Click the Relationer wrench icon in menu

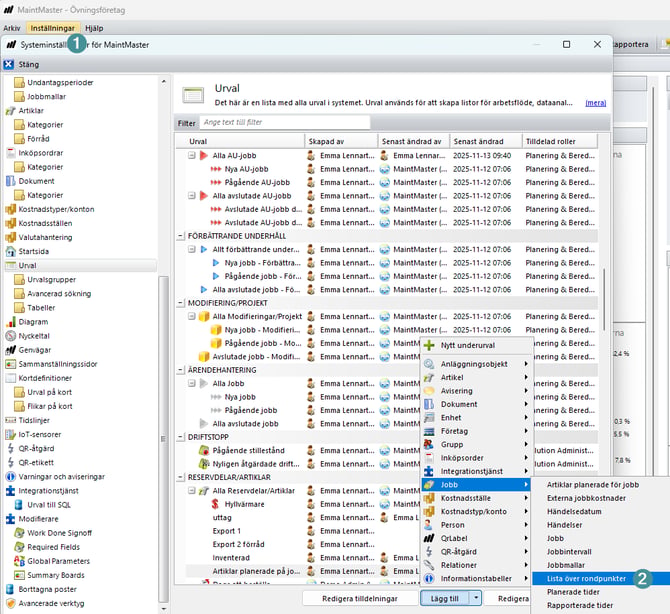coord(429,565)
